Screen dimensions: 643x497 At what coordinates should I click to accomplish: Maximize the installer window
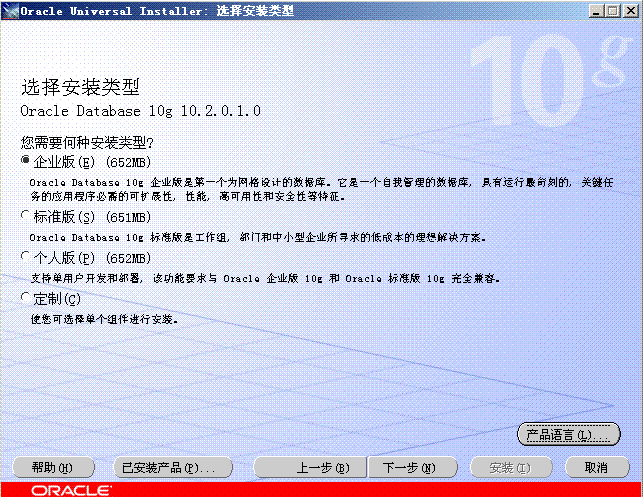pyautogui.click(x=613, y=11)
